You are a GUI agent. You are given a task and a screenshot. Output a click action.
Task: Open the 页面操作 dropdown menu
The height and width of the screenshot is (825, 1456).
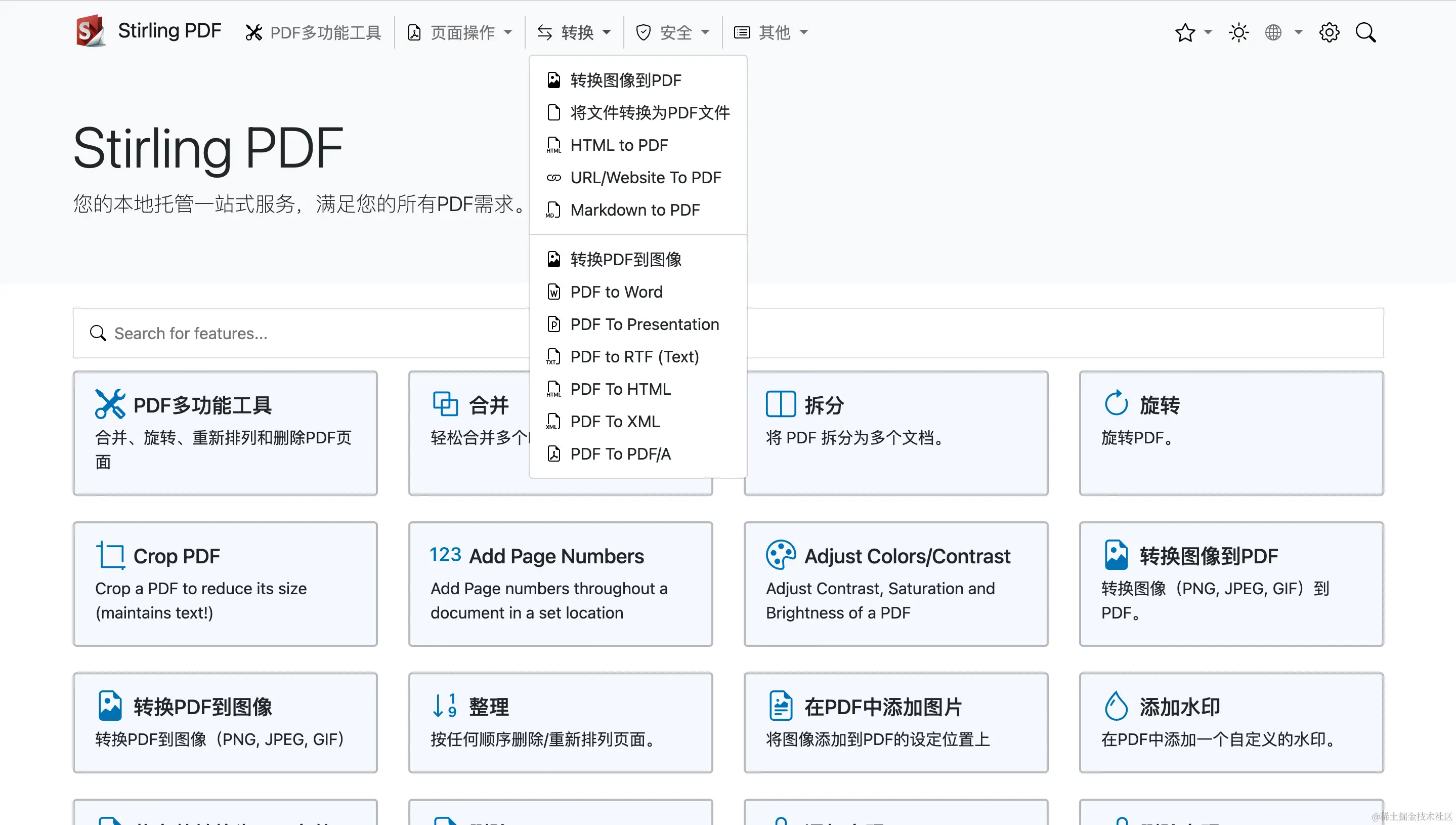(460, 33)
